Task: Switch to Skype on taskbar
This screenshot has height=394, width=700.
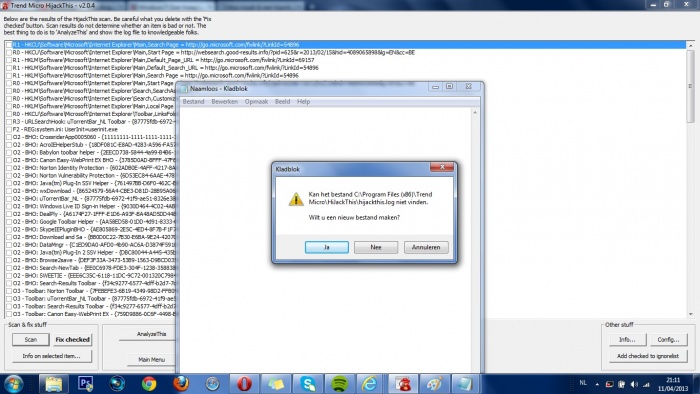Action: pyautogui.click(x=308, y=384)
